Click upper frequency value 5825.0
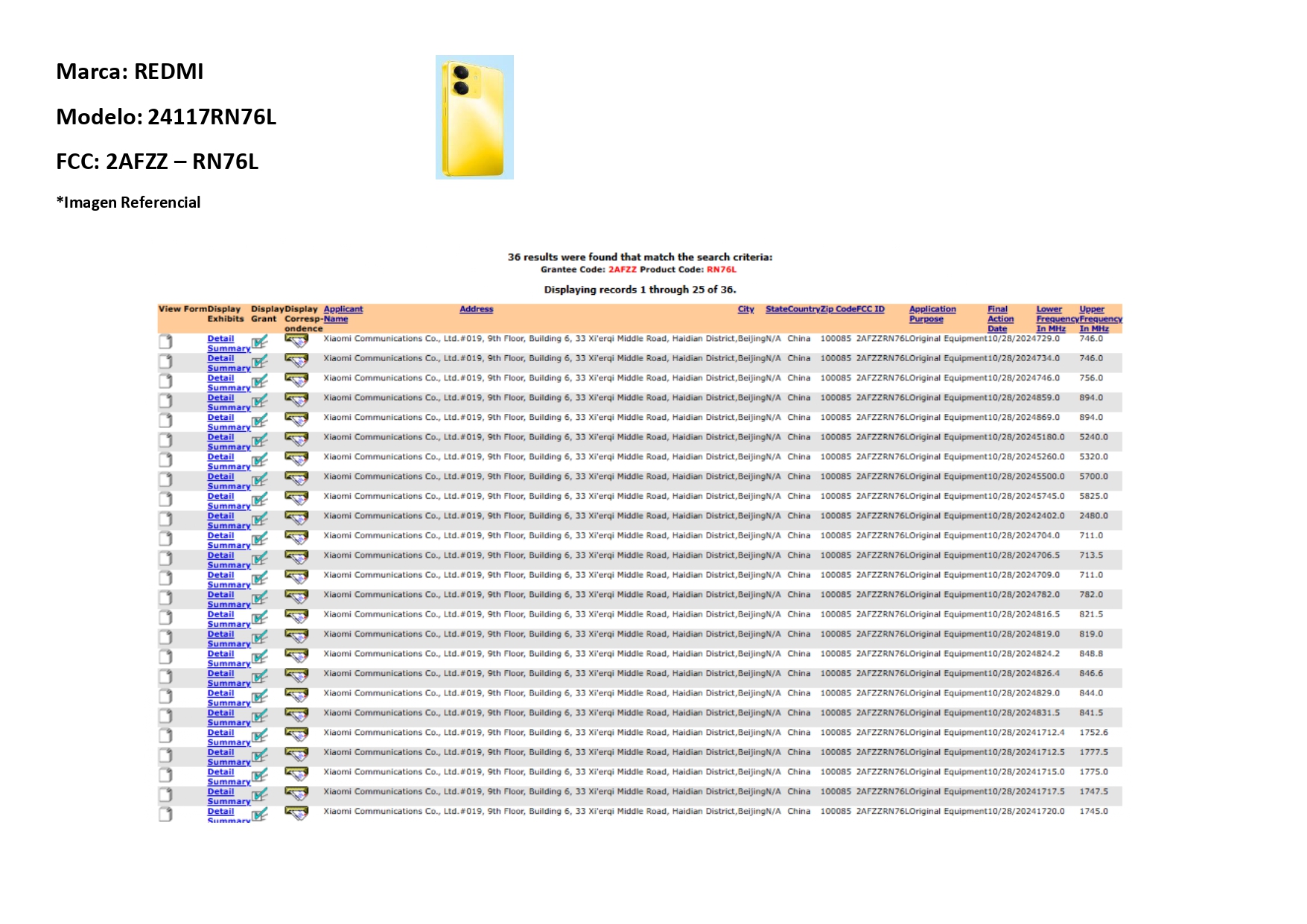The width and height of the screenshot is (1307, 924). [x=1093, y=496]
